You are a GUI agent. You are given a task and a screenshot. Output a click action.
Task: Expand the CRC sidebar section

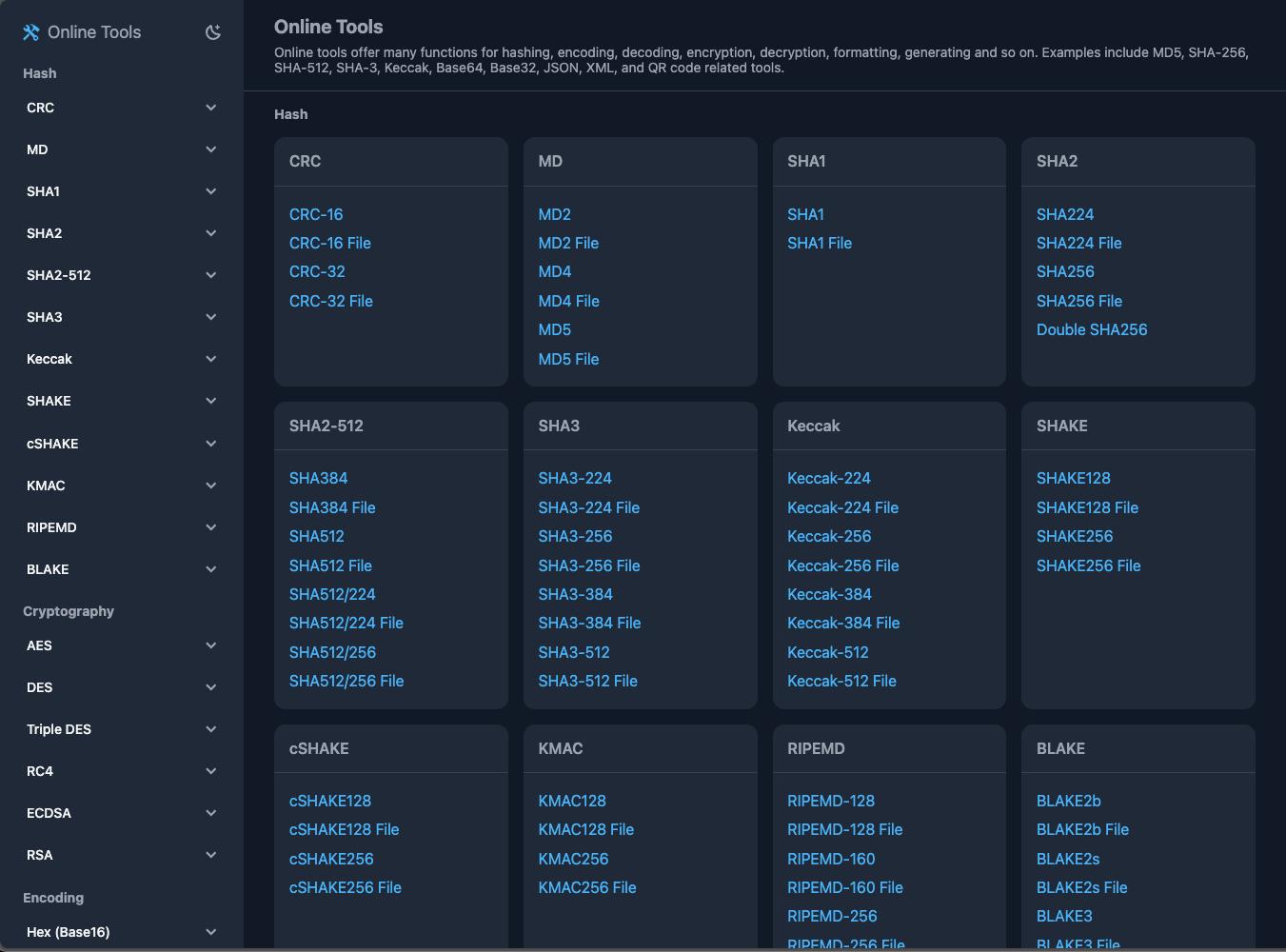(122, 108)
